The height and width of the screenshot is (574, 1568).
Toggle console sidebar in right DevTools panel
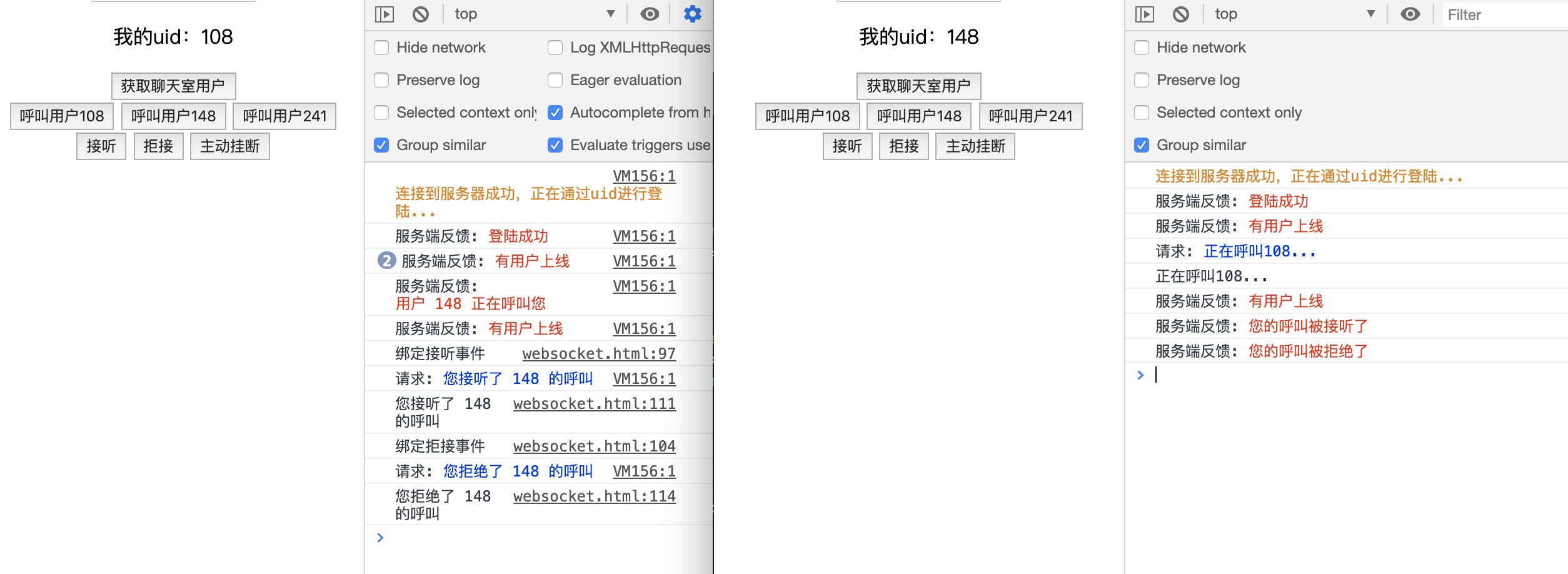point(1145,14)
